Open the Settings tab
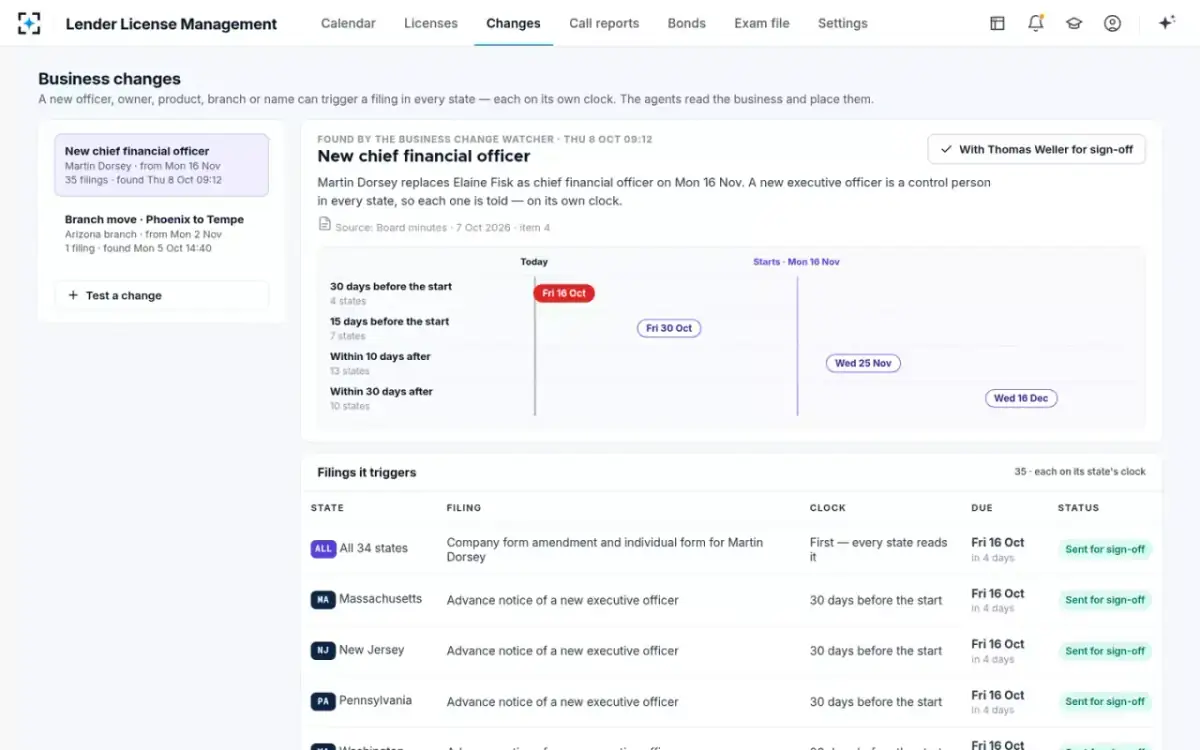This screenshot has width=1200, height=750. coord(843,23)
